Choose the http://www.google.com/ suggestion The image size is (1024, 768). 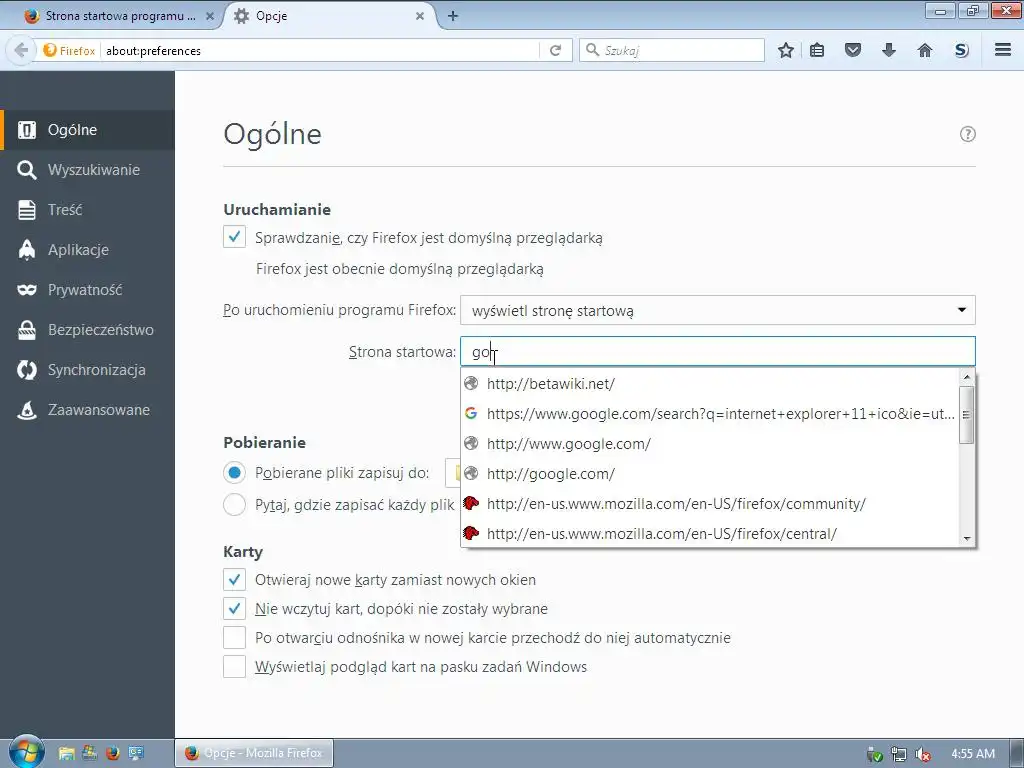tap(709, 444)
